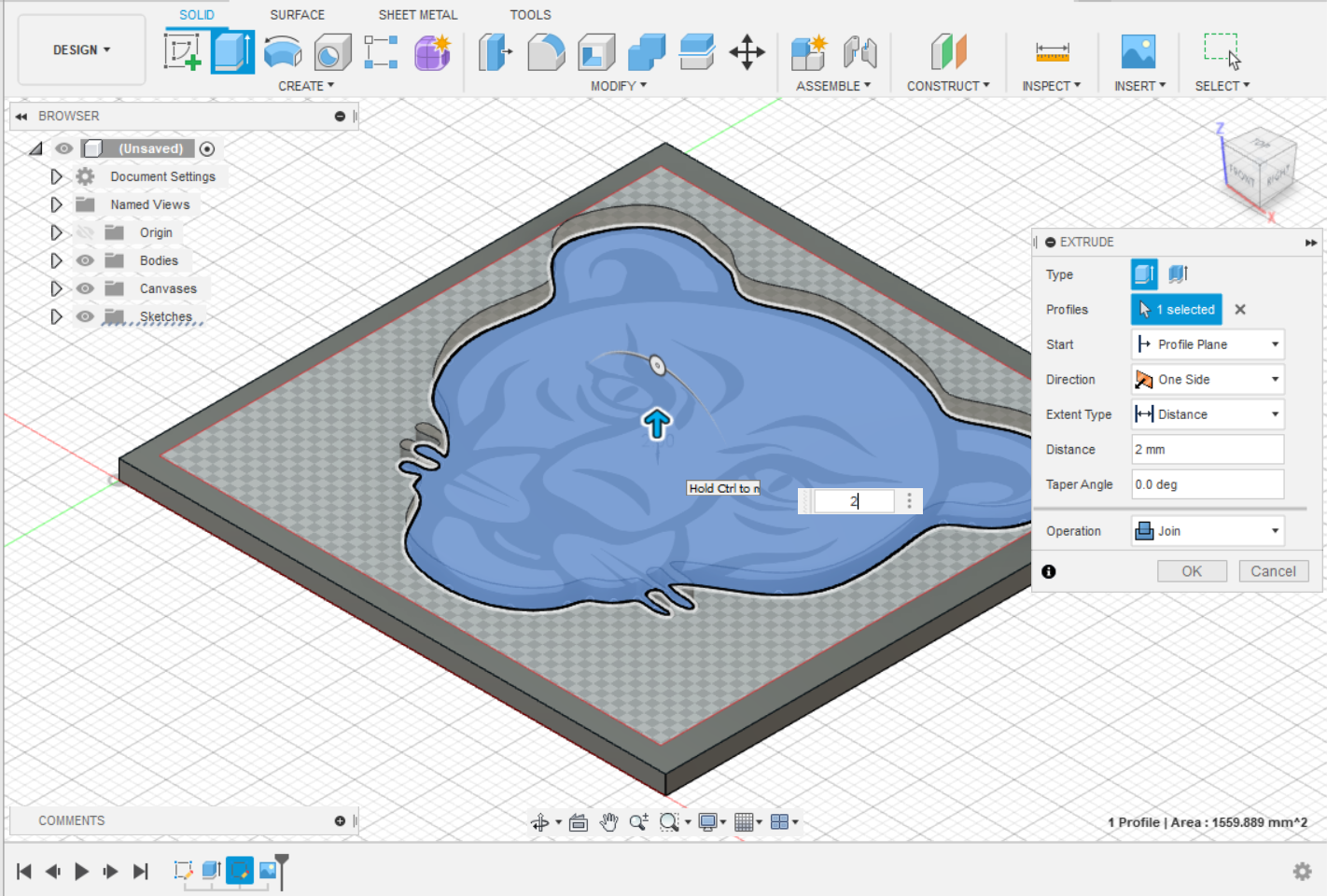Open timeline settings gear

[1302, 871]
